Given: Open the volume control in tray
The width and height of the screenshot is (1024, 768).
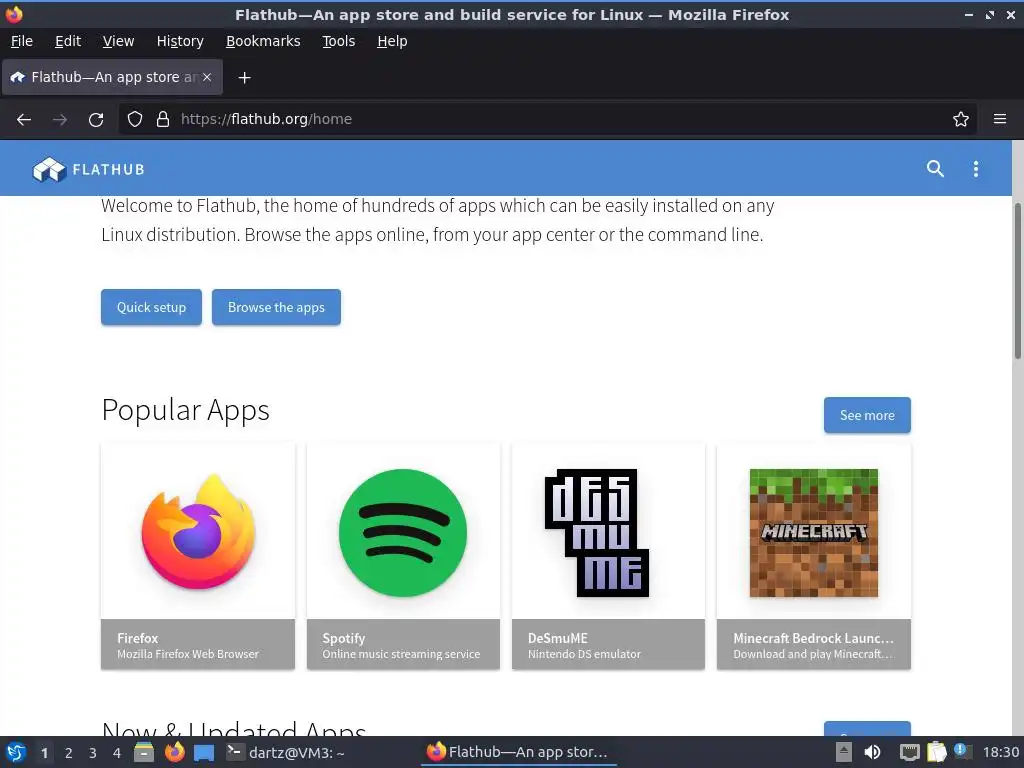Looking at the screenshot, I should (x=872, y=752).
